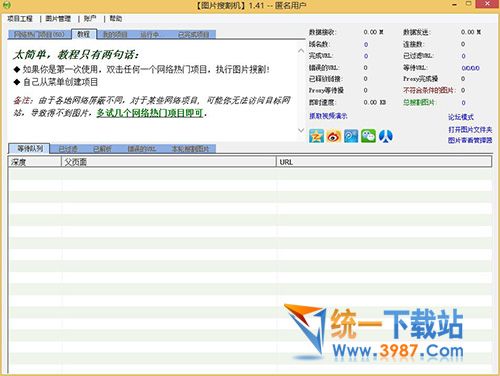Click the green 多试几个网络热门项目即可 link
Screen dimensions: 500x376
point(150,113)
